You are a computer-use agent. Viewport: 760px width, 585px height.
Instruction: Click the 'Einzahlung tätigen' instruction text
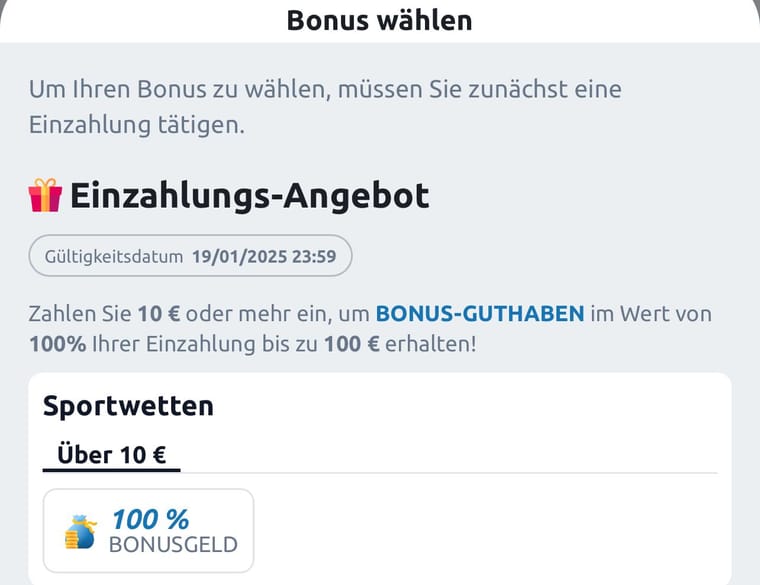coord(137,125)
